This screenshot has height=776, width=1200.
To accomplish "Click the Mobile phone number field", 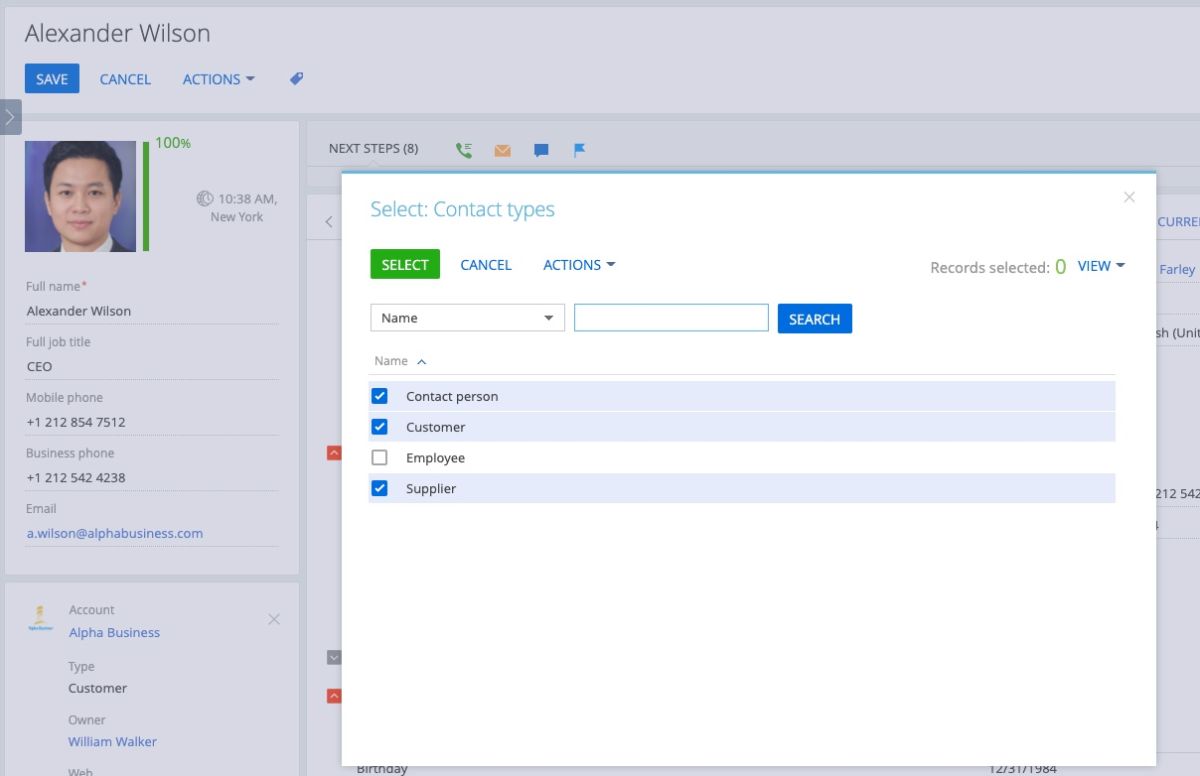I will coord(152,422).
